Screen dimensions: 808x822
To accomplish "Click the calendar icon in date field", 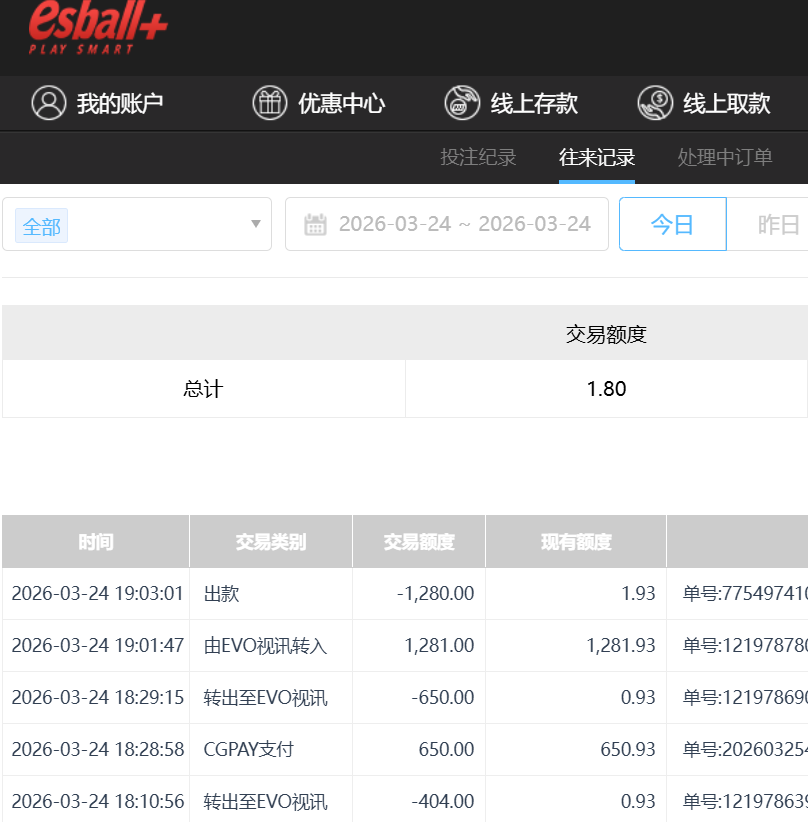I will [315, 224].
